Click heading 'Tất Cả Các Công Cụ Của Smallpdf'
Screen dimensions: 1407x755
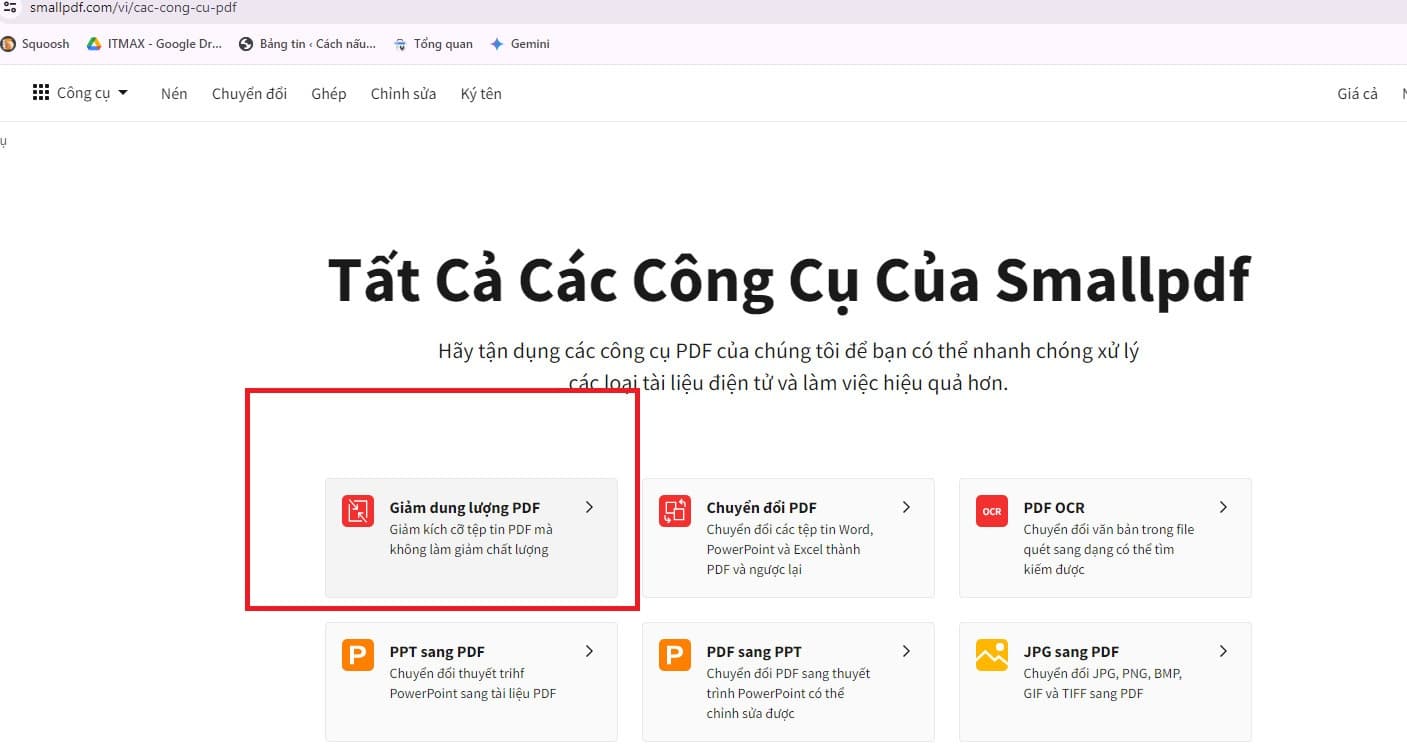pos(789,280)
